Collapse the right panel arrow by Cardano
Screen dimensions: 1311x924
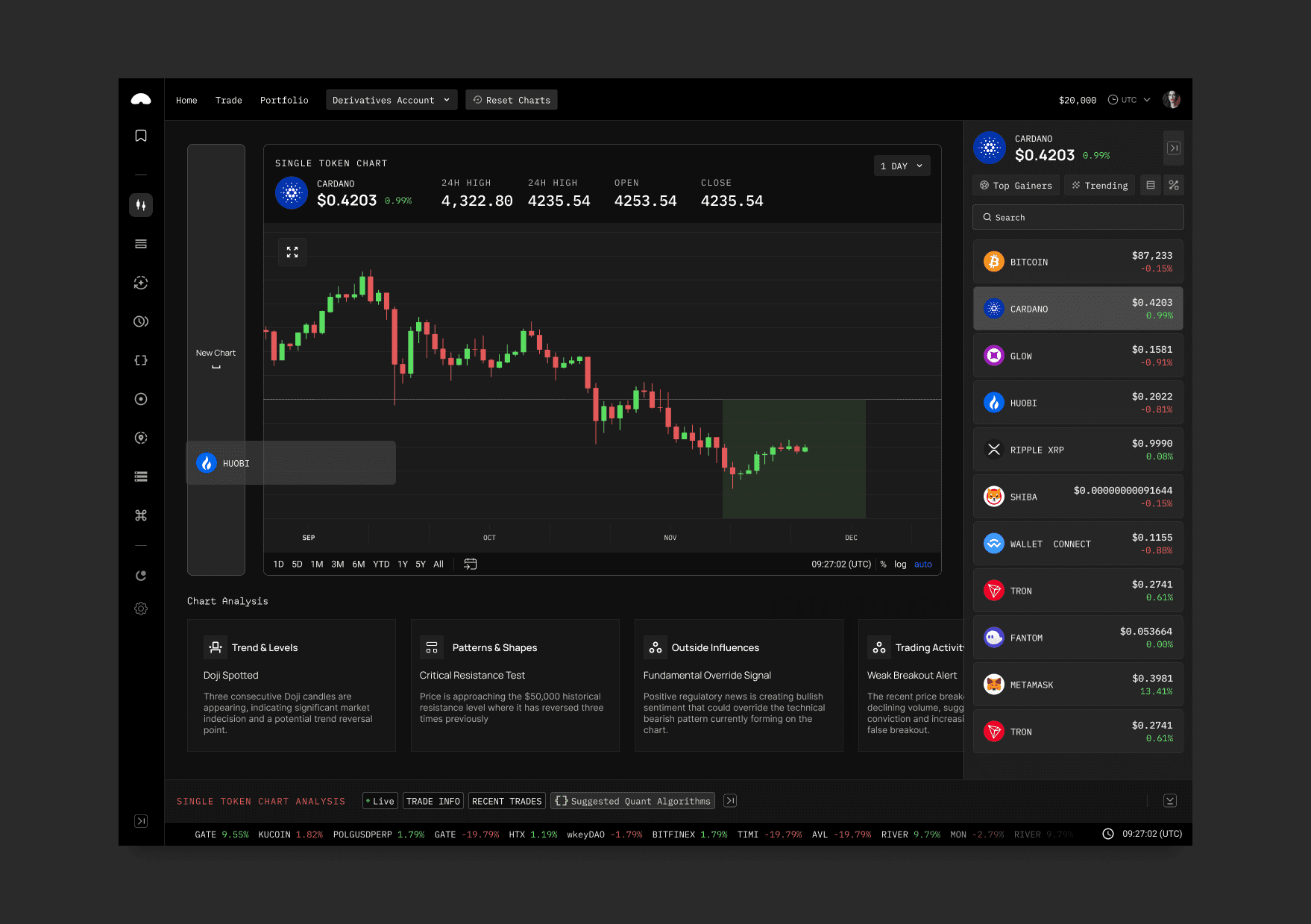click(1174, 148)
